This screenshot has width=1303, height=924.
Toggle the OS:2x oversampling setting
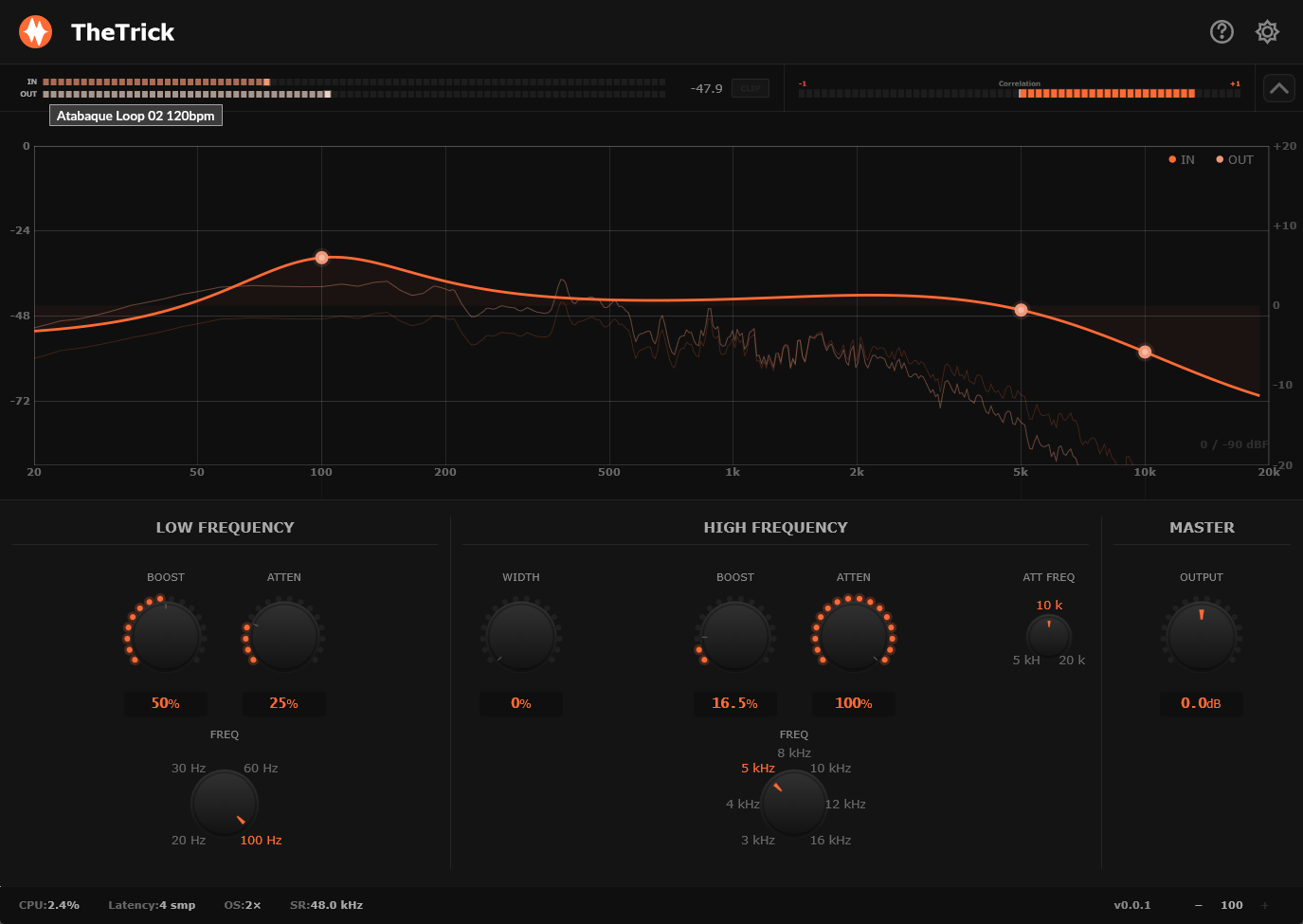coord(243,905)
